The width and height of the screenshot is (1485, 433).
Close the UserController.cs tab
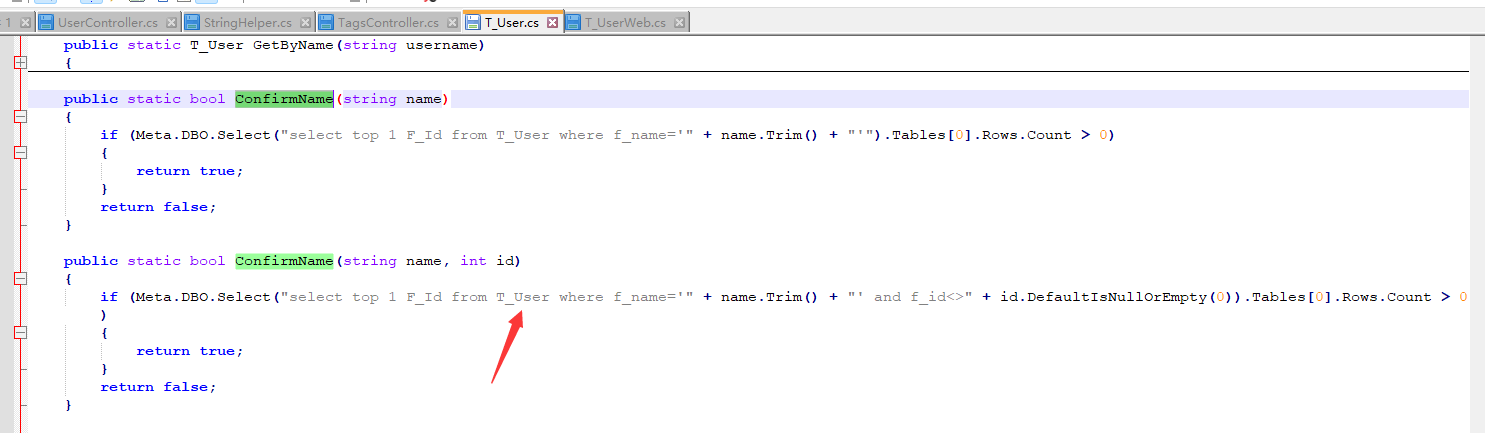[x=171, y=22]
